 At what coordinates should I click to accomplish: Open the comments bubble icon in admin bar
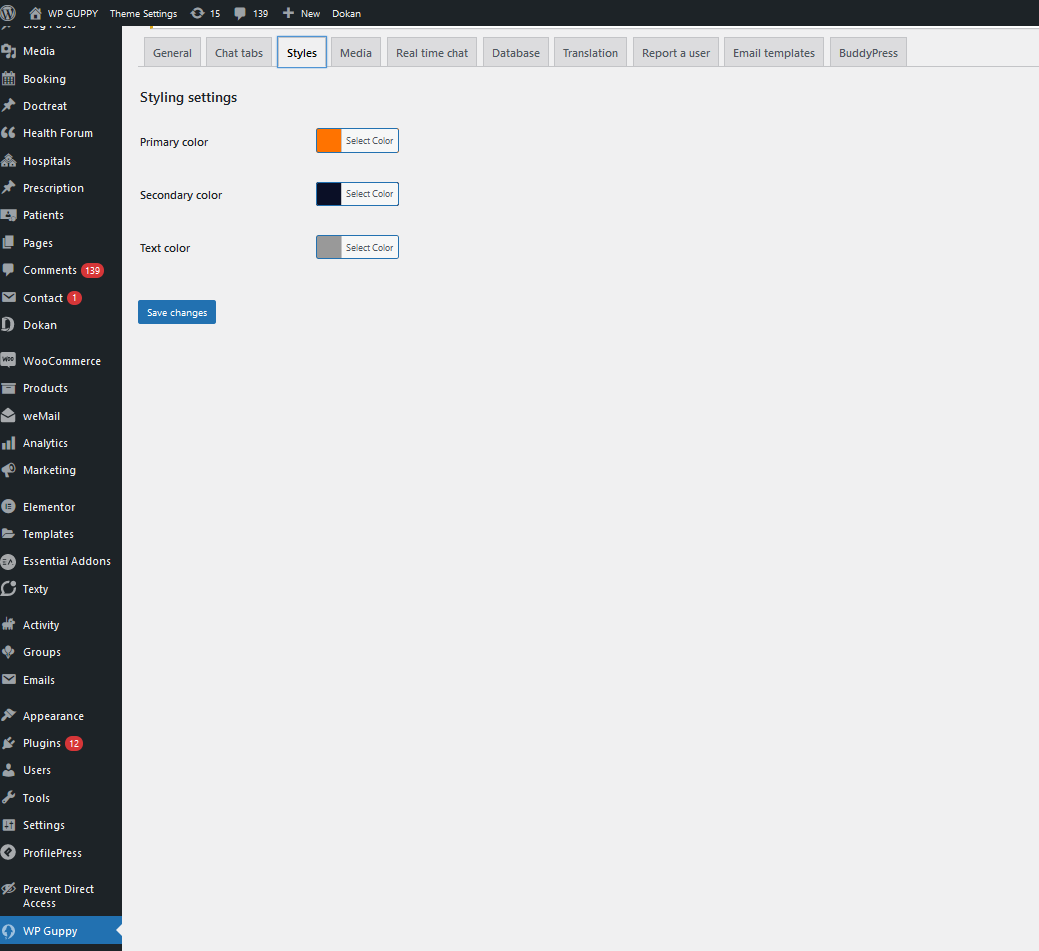tap(240, 13)
